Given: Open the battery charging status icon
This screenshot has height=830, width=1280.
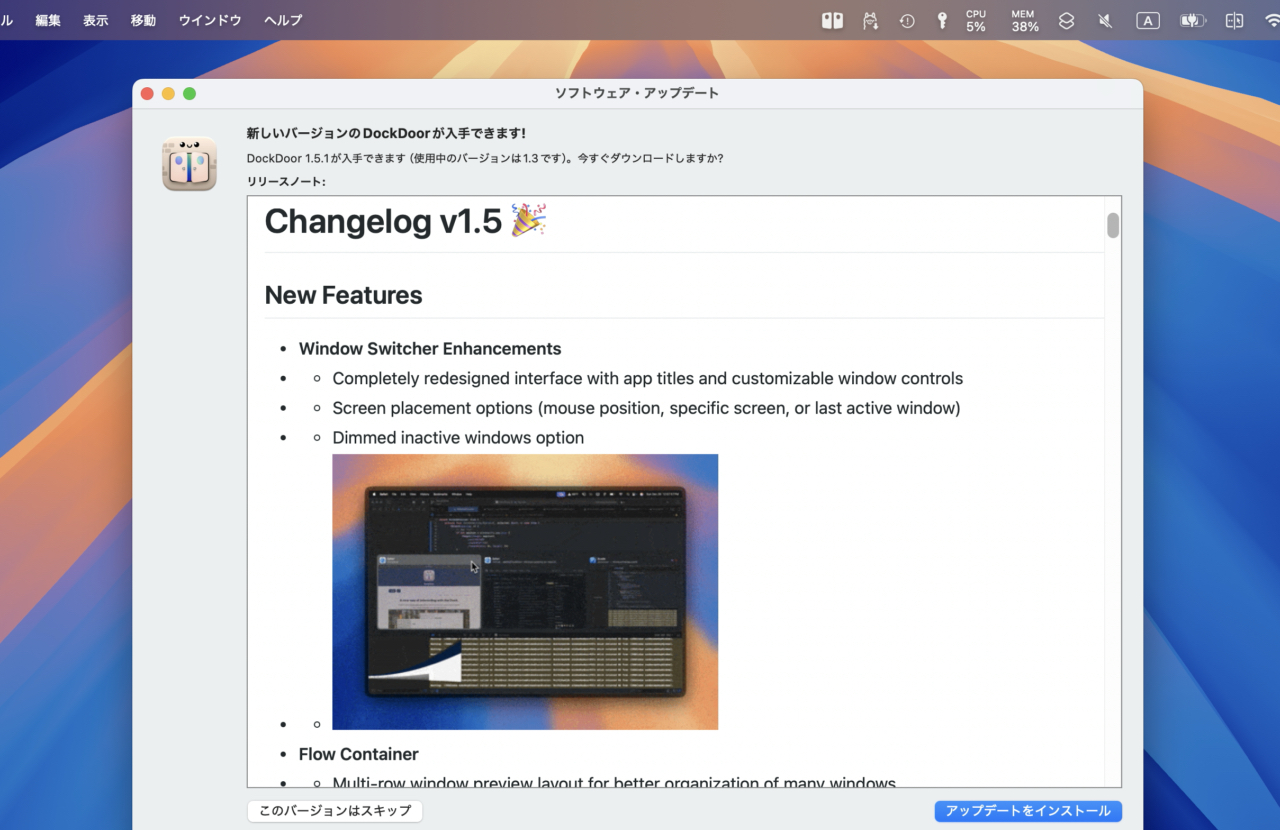Looking at the screenshot, I should click(x=1193, y=20).
